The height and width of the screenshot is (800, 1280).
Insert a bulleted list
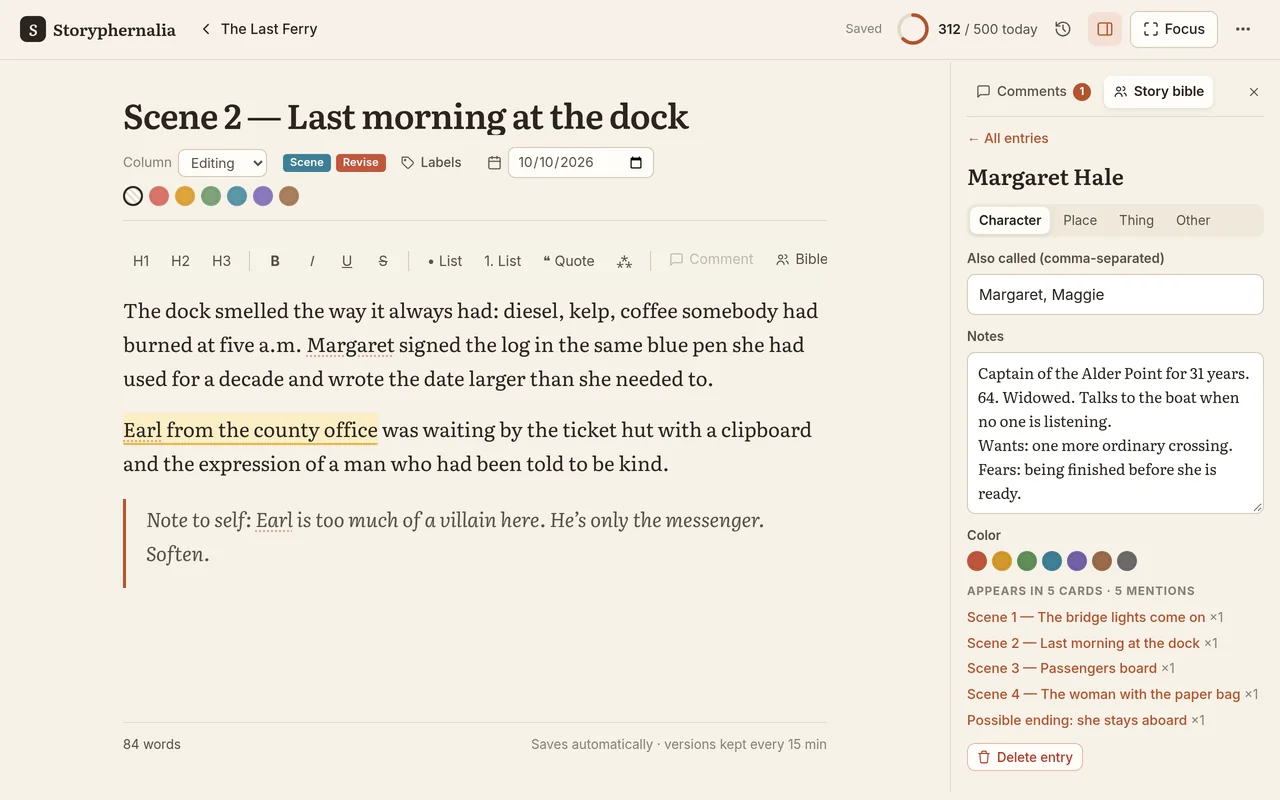point(445,261)
